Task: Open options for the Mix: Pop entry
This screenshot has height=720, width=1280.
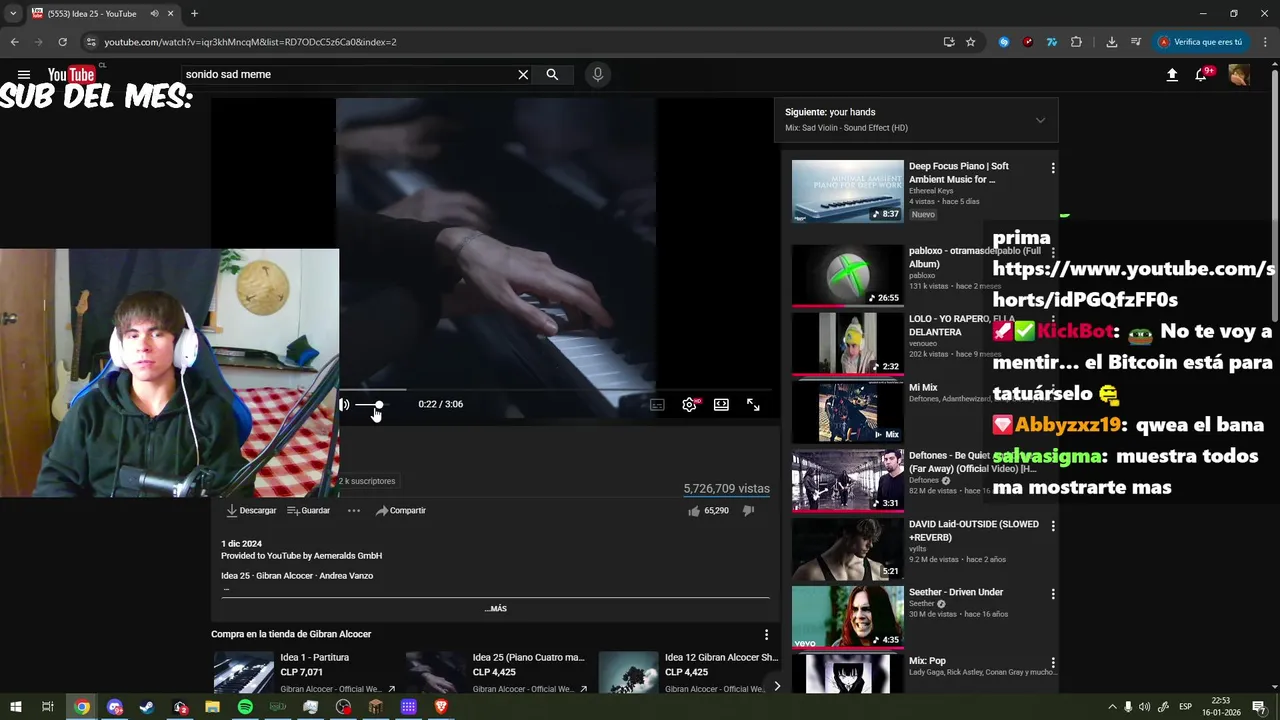Action: 1052,662
